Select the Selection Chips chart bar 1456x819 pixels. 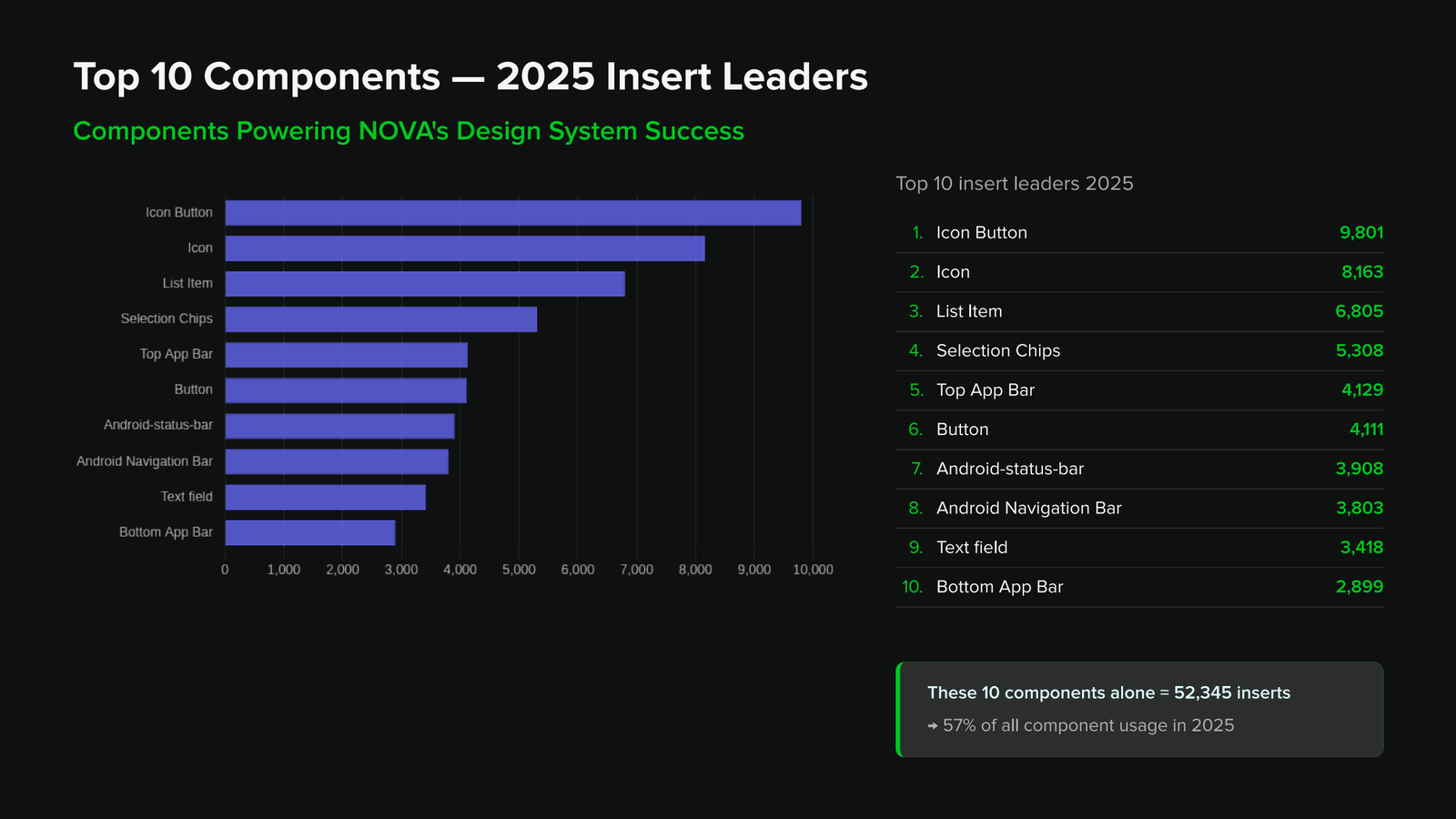pos(381,319)
